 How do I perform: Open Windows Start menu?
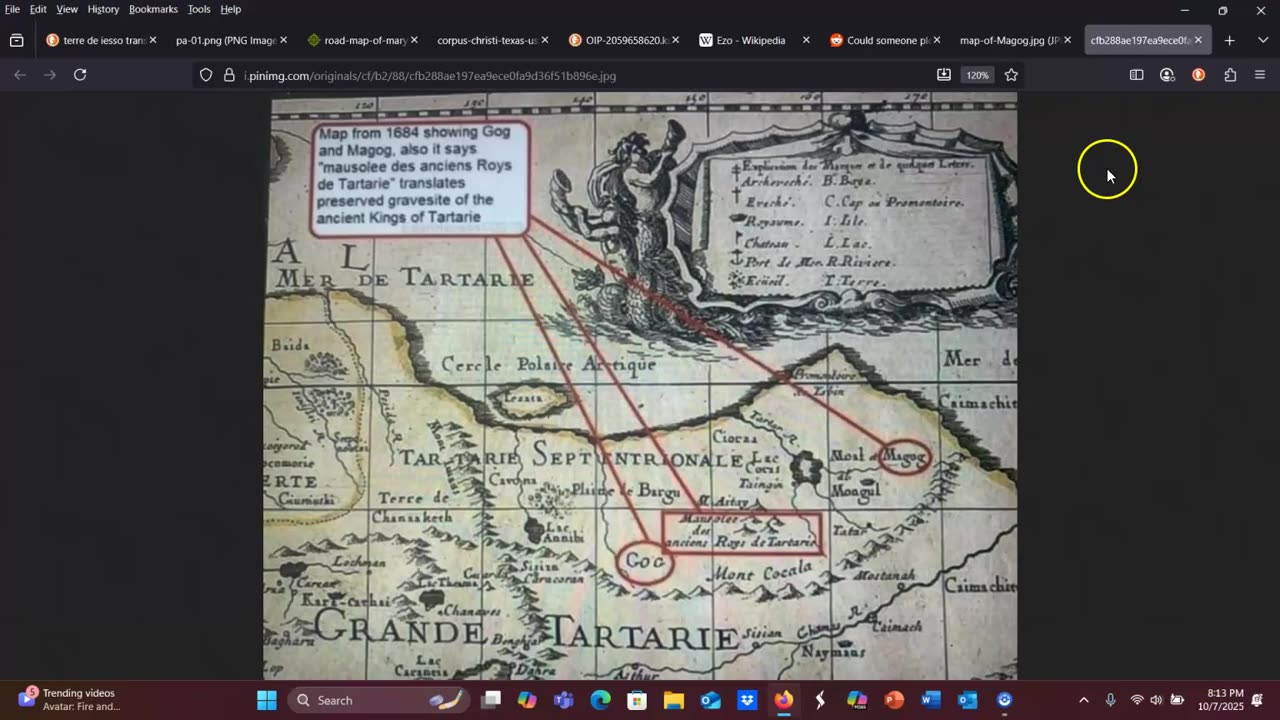pyautogui.click(x=267, y=700)
